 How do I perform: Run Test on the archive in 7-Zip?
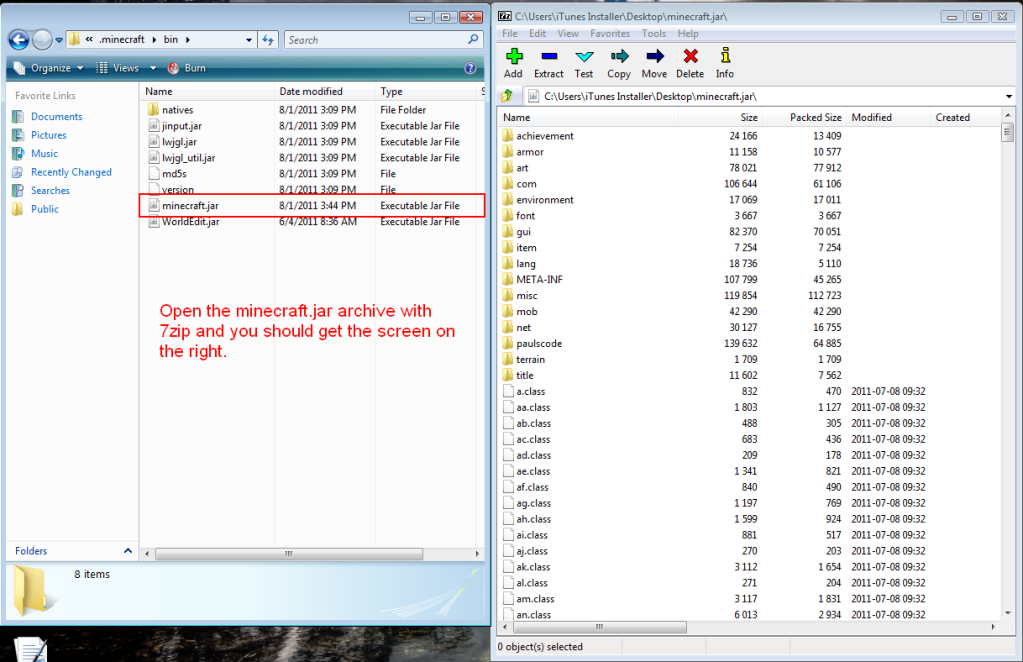tap(584, 63)
